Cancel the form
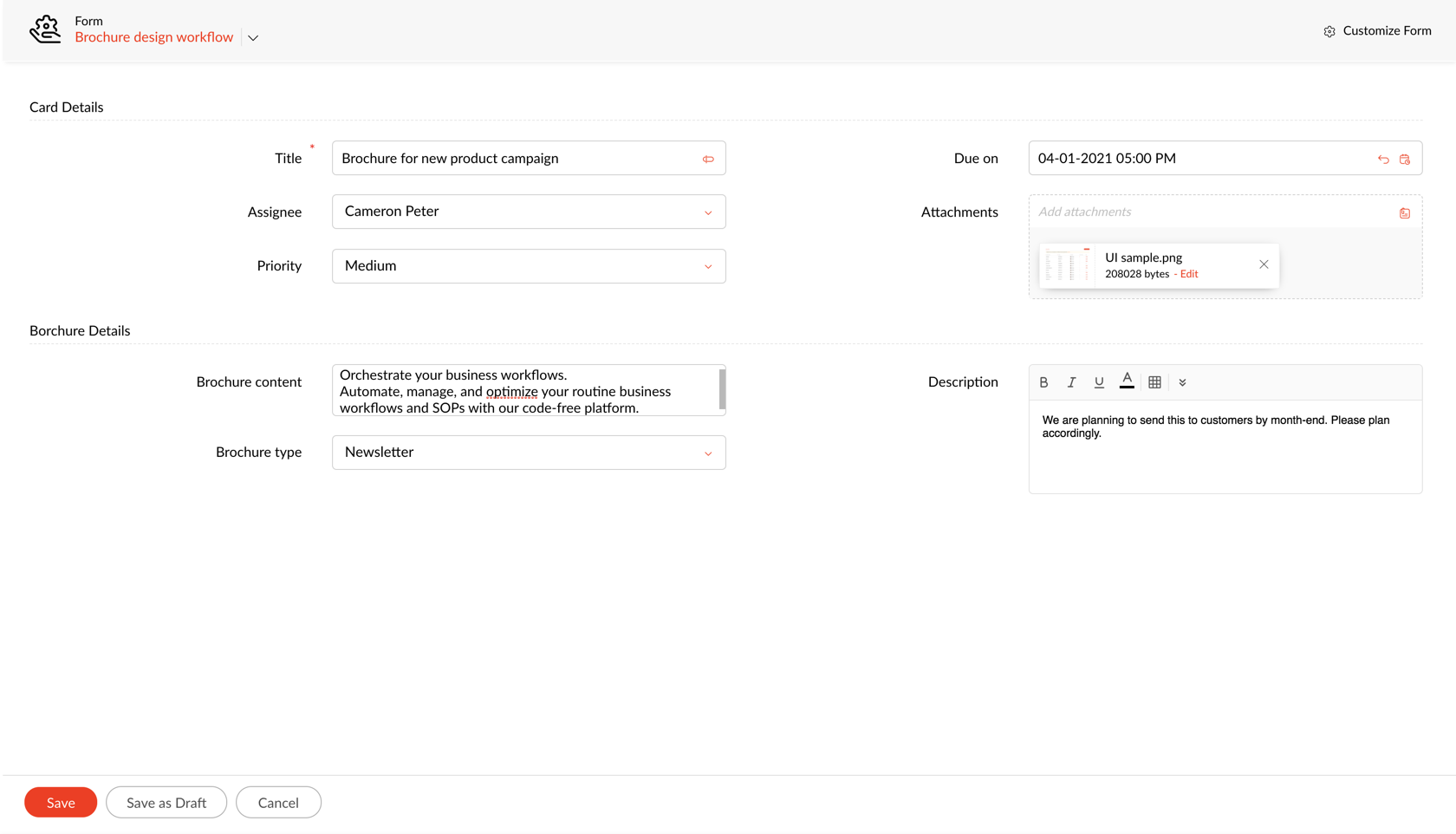Viewport: 1456px width, 834px height. pyautogui.click(x=278, y=803)
